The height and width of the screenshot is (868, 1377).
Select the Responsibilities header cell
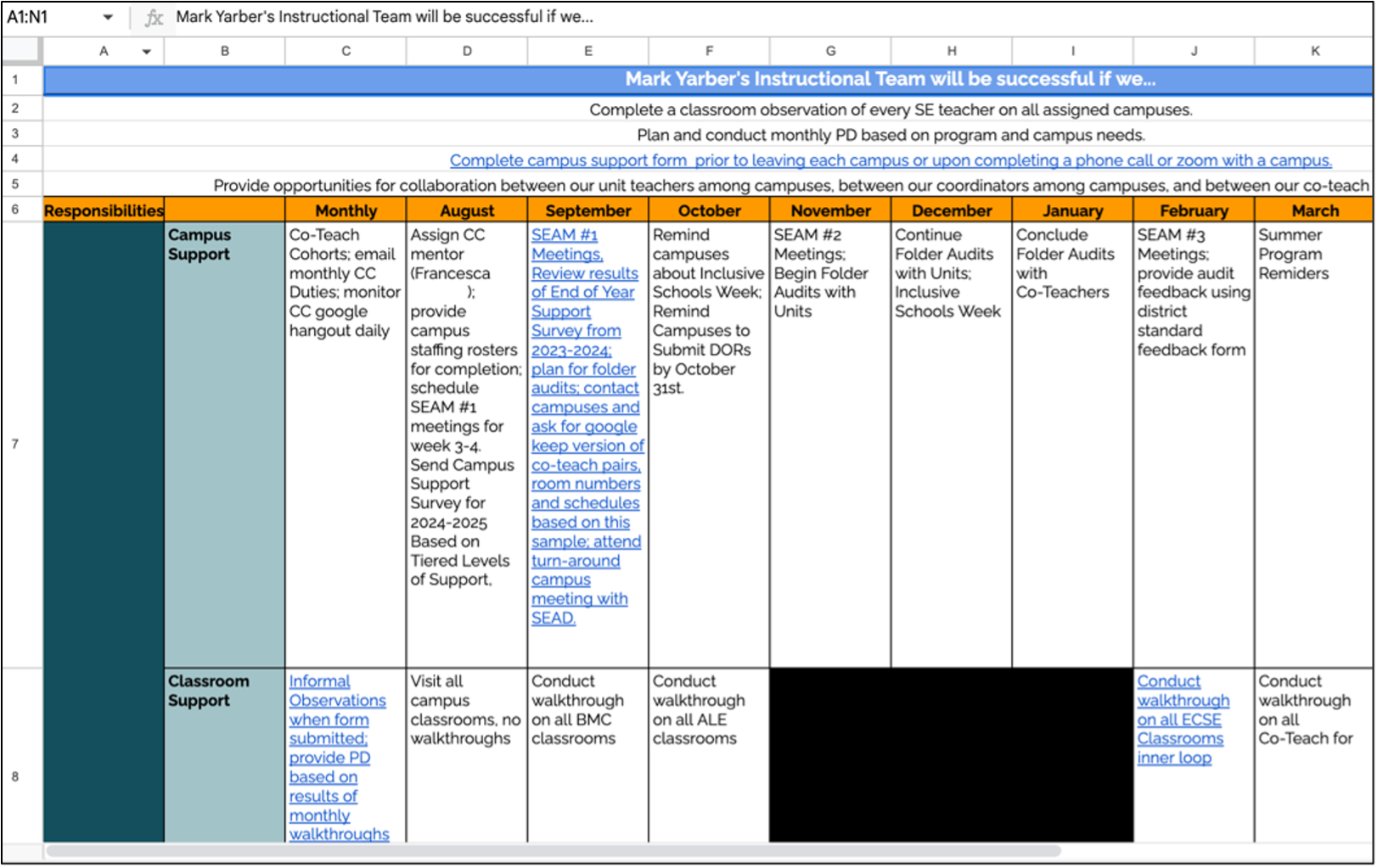click(104, 210)
